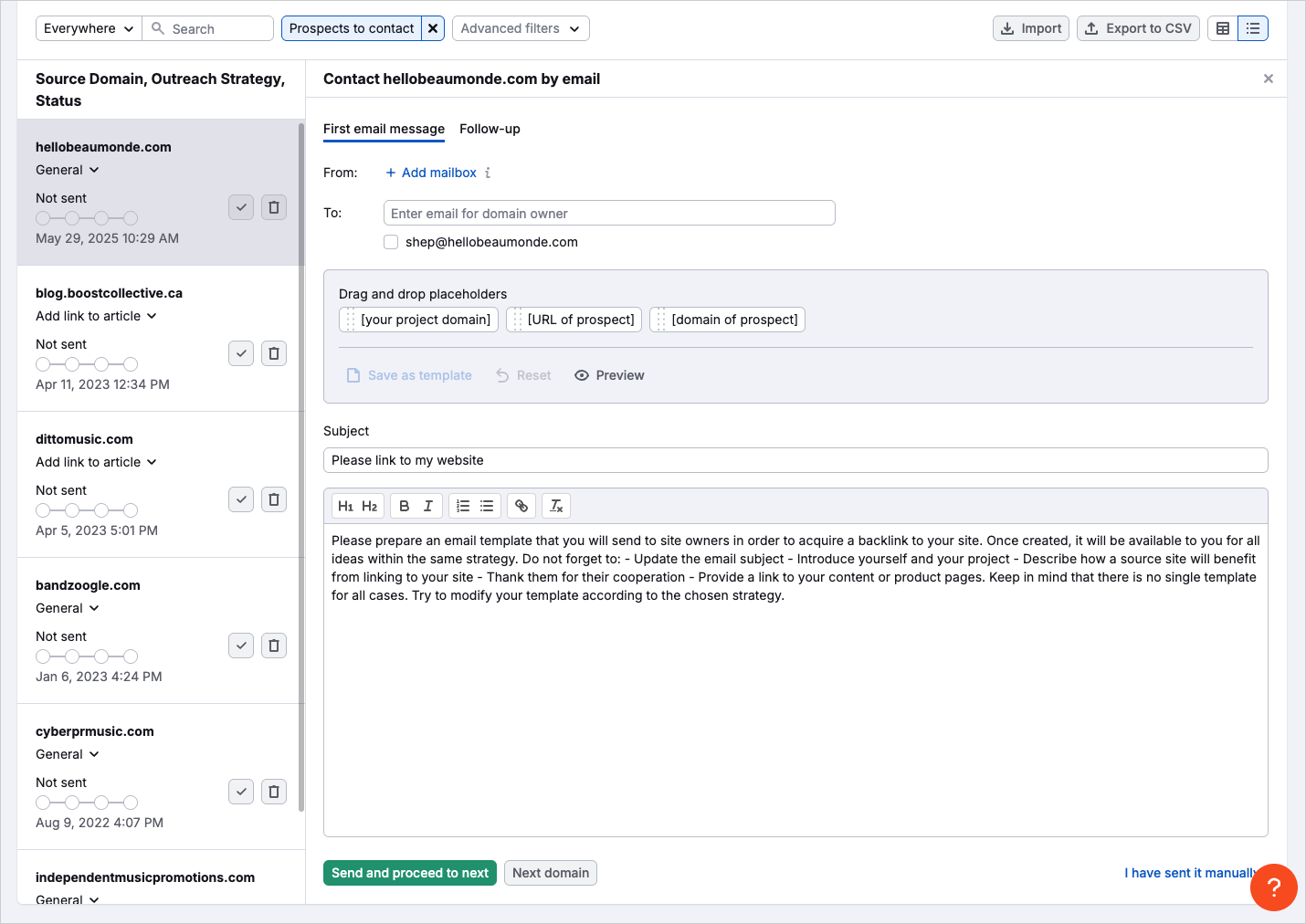The width and height of the screenshot is (1306, 924).
Task: Clear formatting with the Tx icon
Action: tap(555, 505)
